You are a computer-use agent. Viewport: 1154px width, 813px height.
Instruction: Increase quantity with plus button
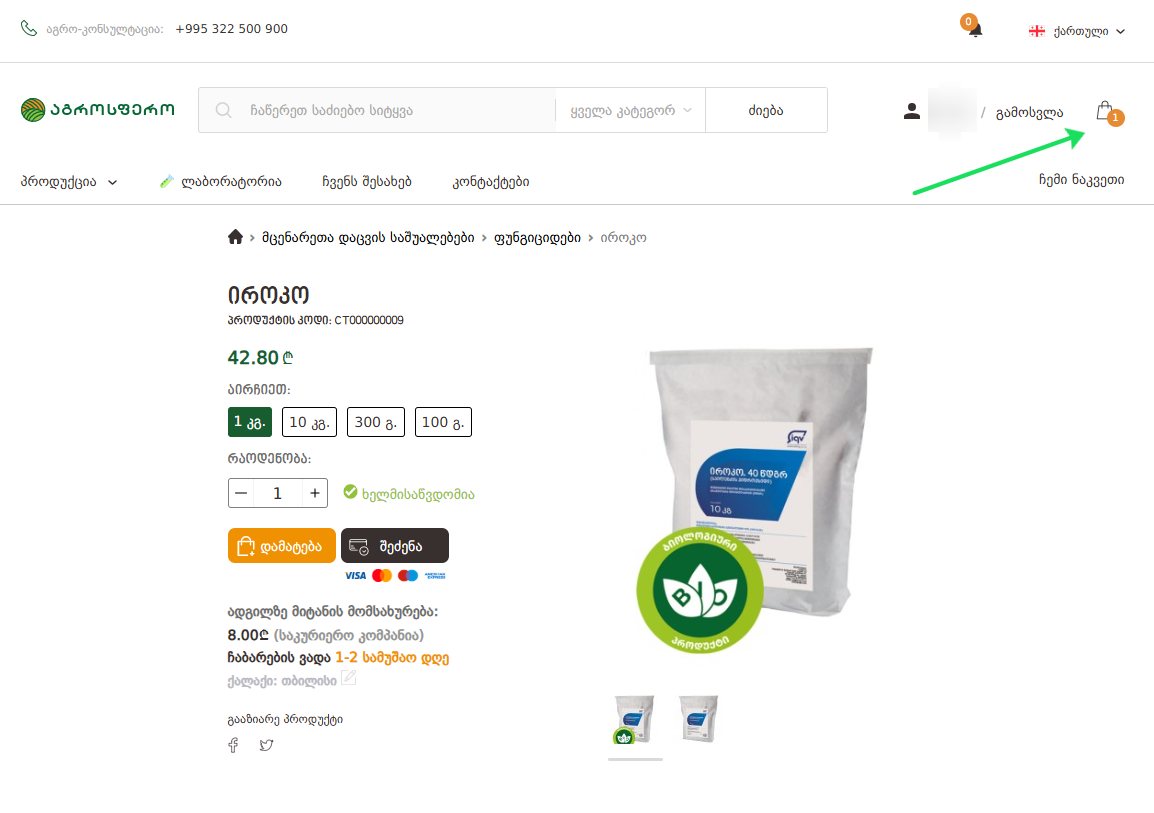(x=315, y=494)
